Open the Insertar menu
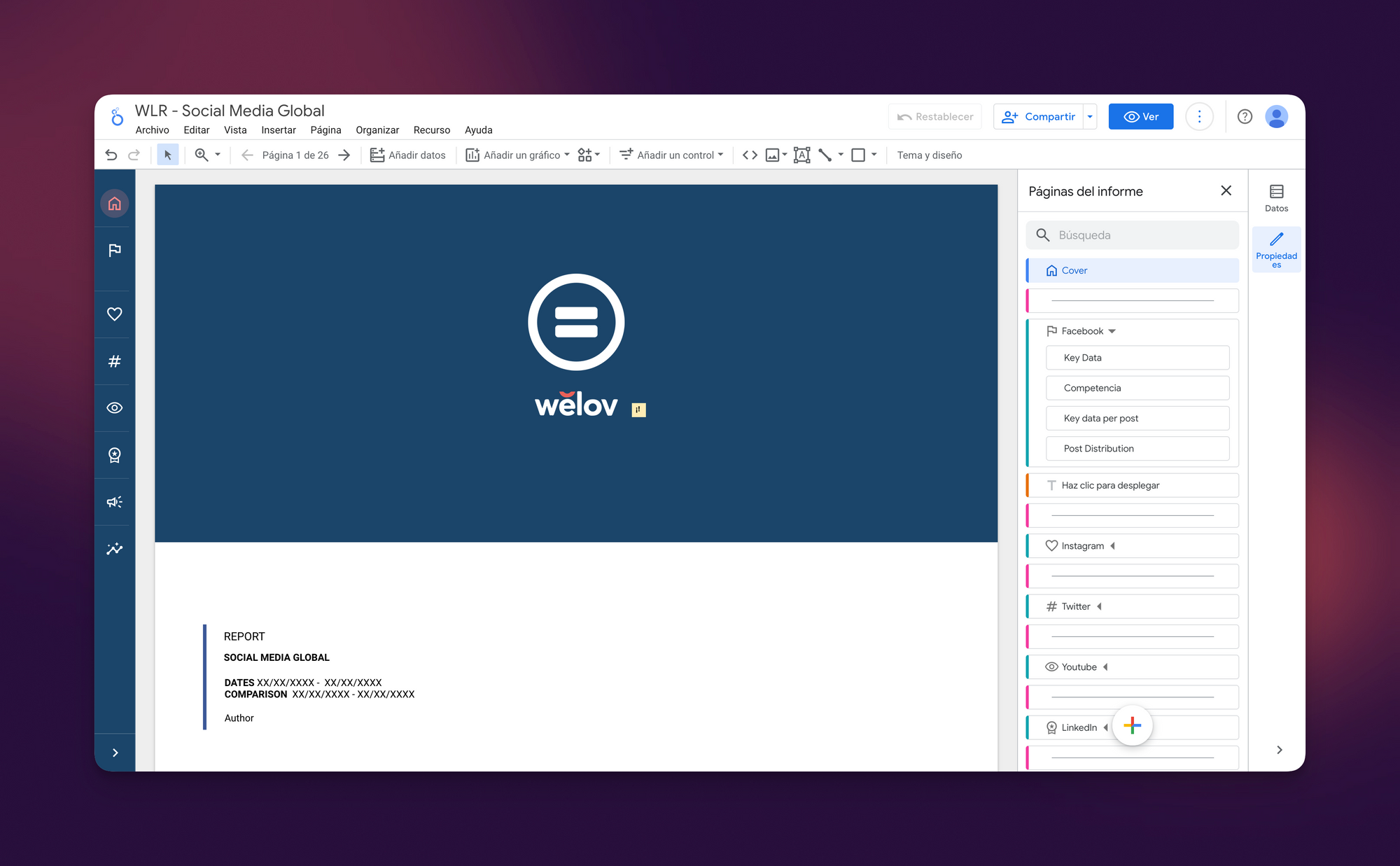This screenshot has height=866, width=1400. coord(279,130)
